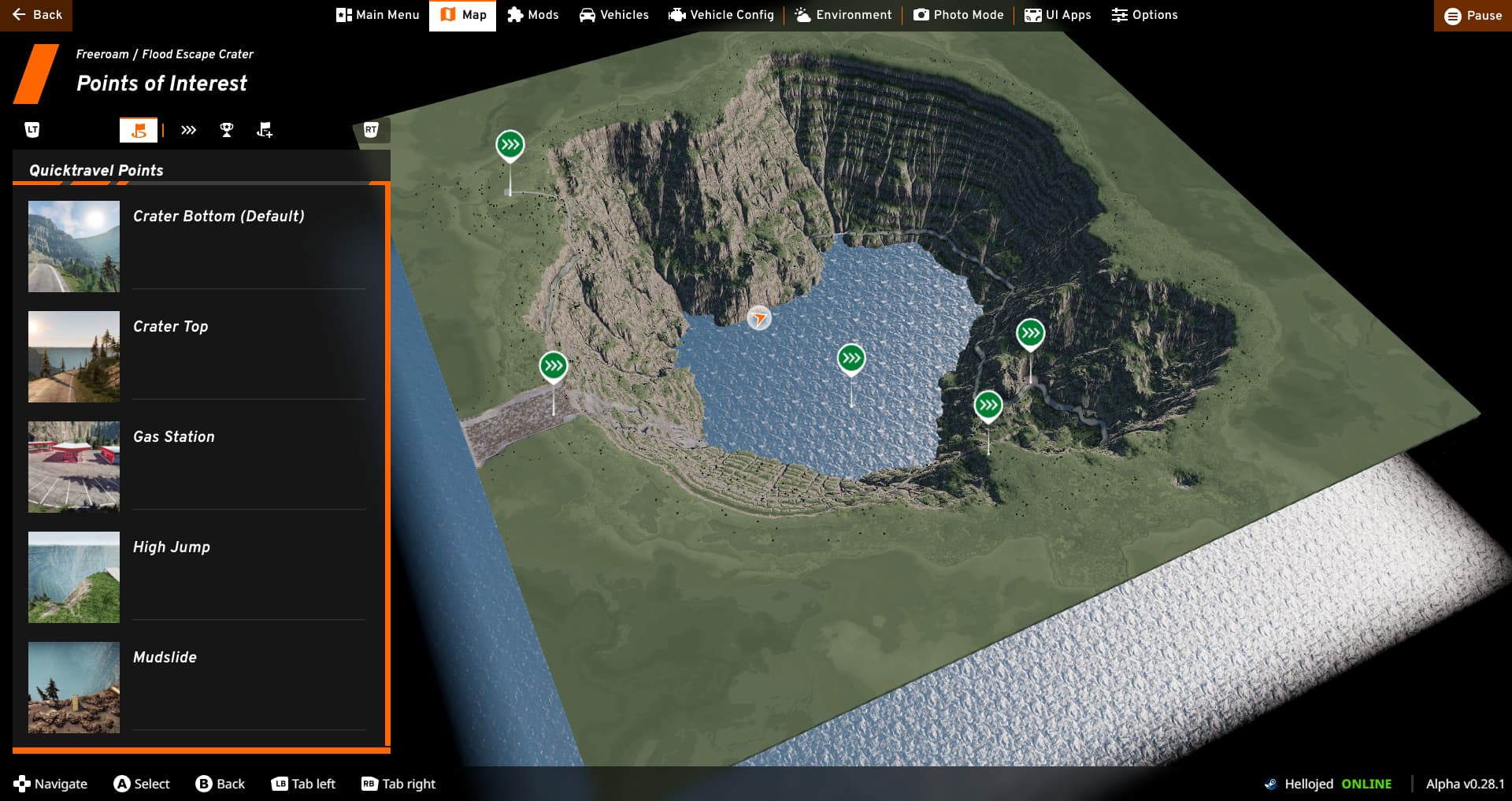This screenshot has height=801, width=1512.
Task: Click the orange player position arrow
Action: (759, 318)
